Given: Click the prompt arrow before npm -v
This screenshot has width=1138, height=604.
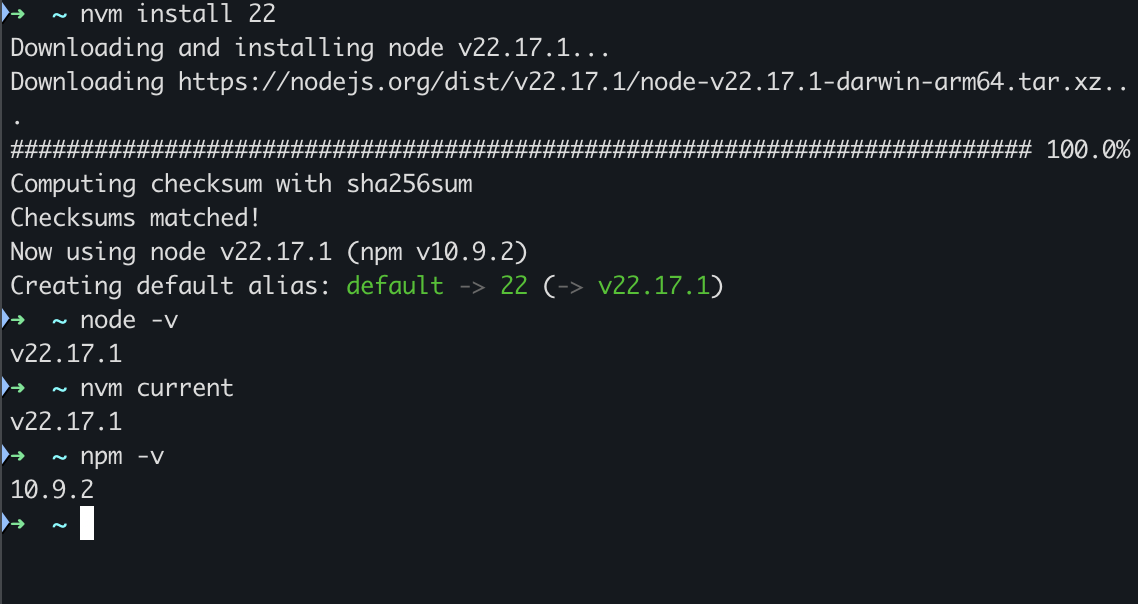Looking at the screenshot, I should point(15,456).
